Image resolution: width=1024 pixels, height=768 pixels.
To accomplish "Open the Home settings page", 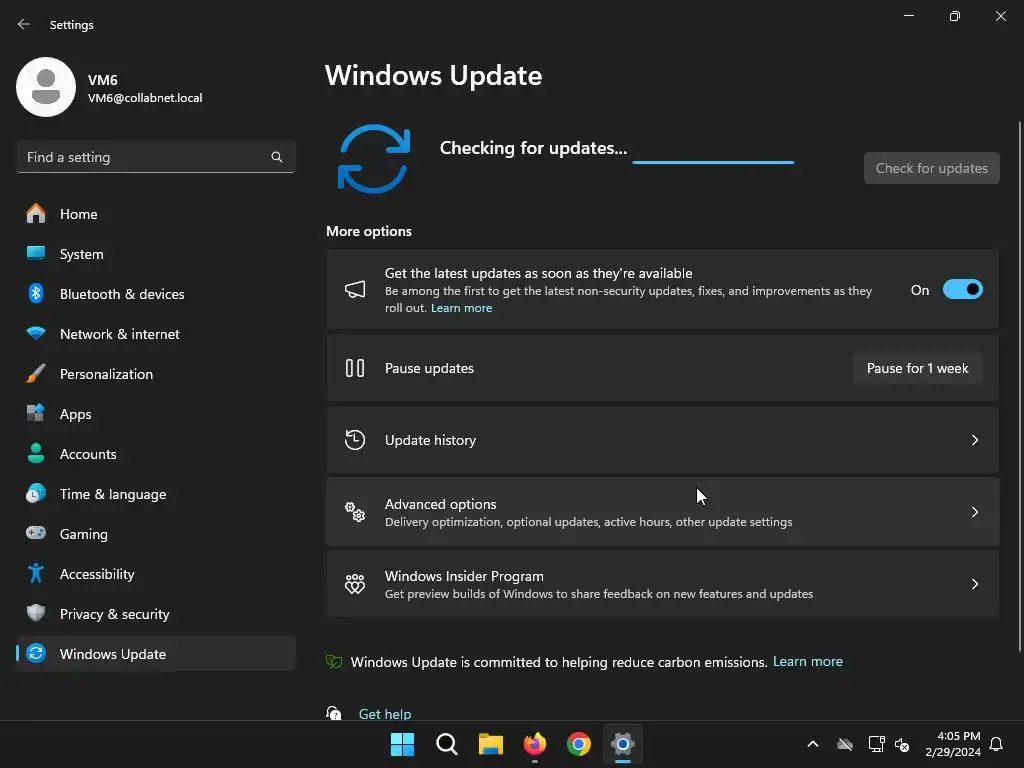I will [156, 214].
